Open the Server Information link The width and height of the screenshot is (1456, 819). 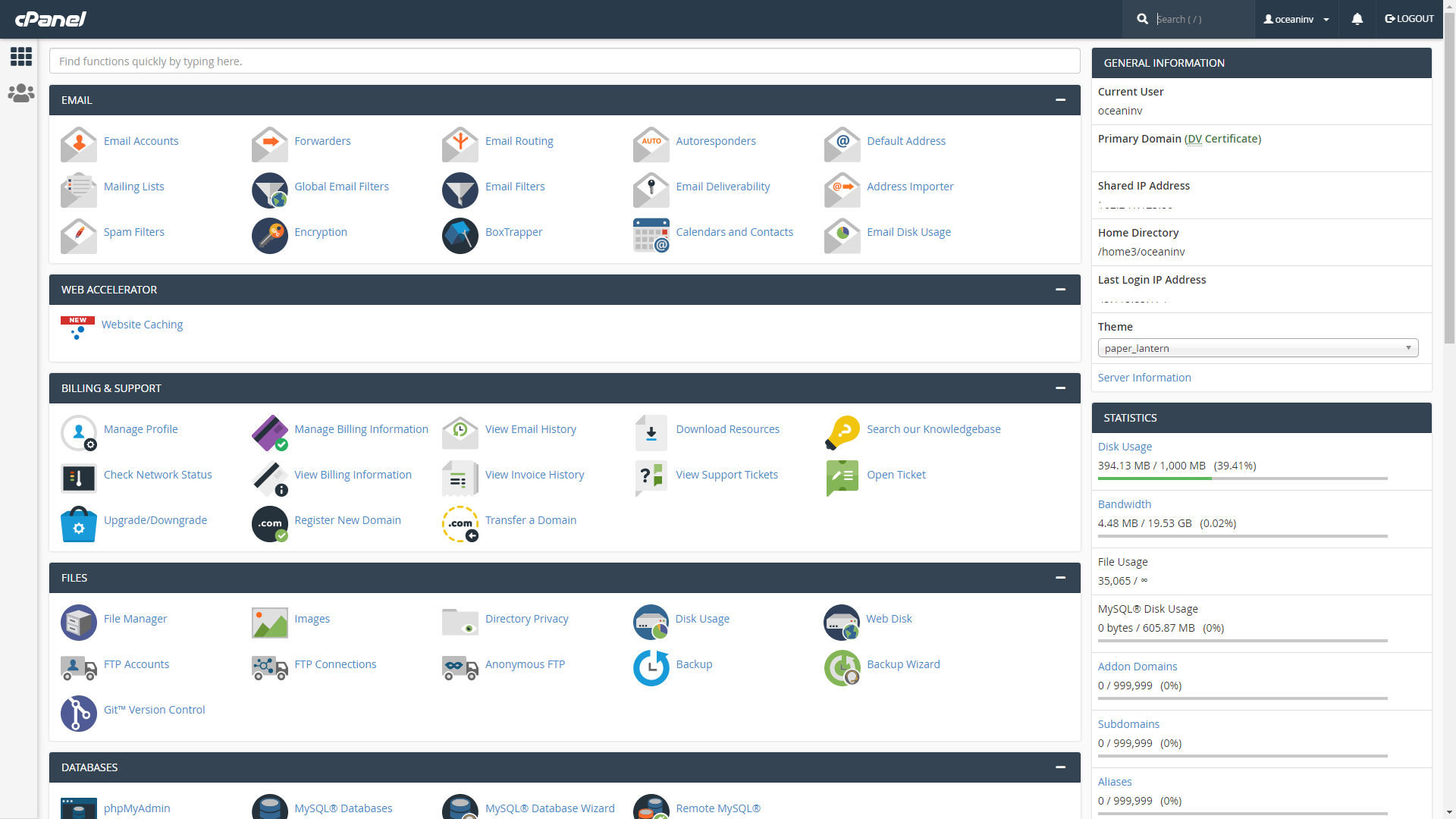click(1144, 378)
